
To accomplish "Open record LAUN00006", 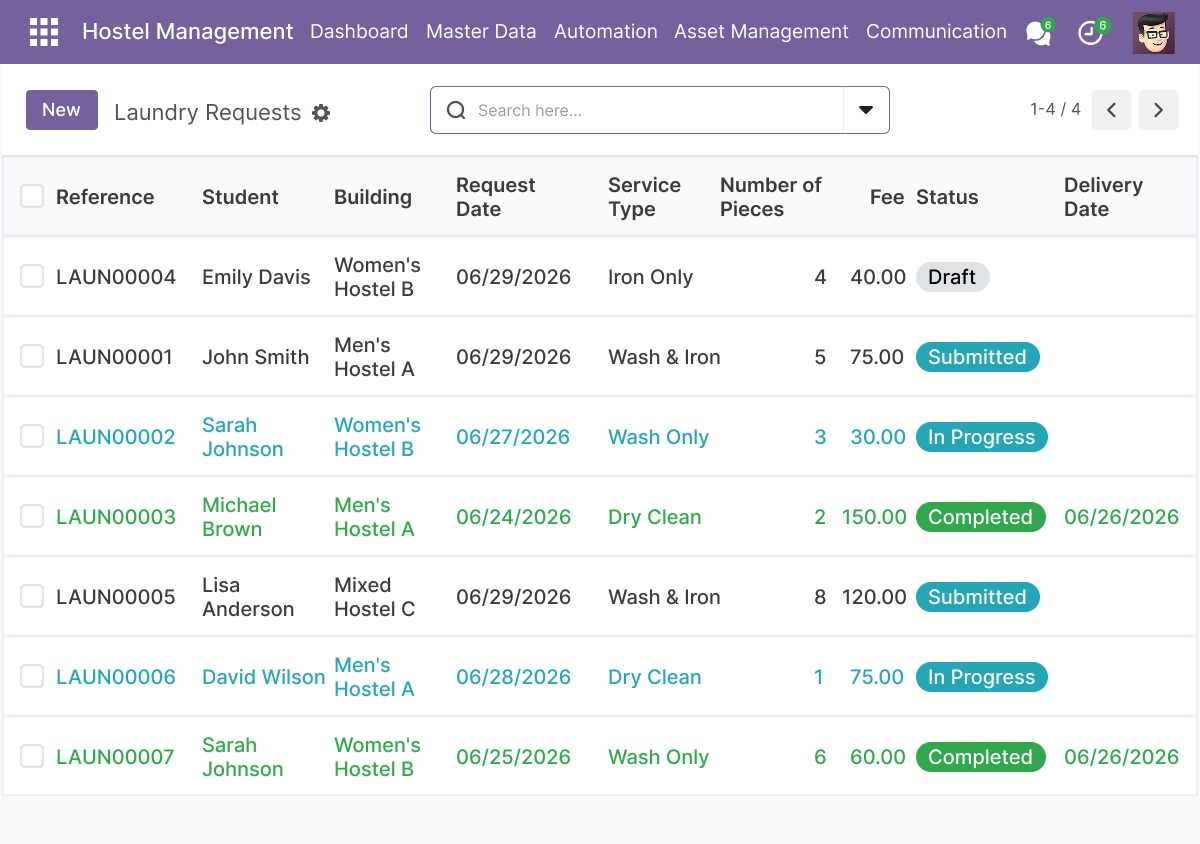I will click(x=116, y=677).
